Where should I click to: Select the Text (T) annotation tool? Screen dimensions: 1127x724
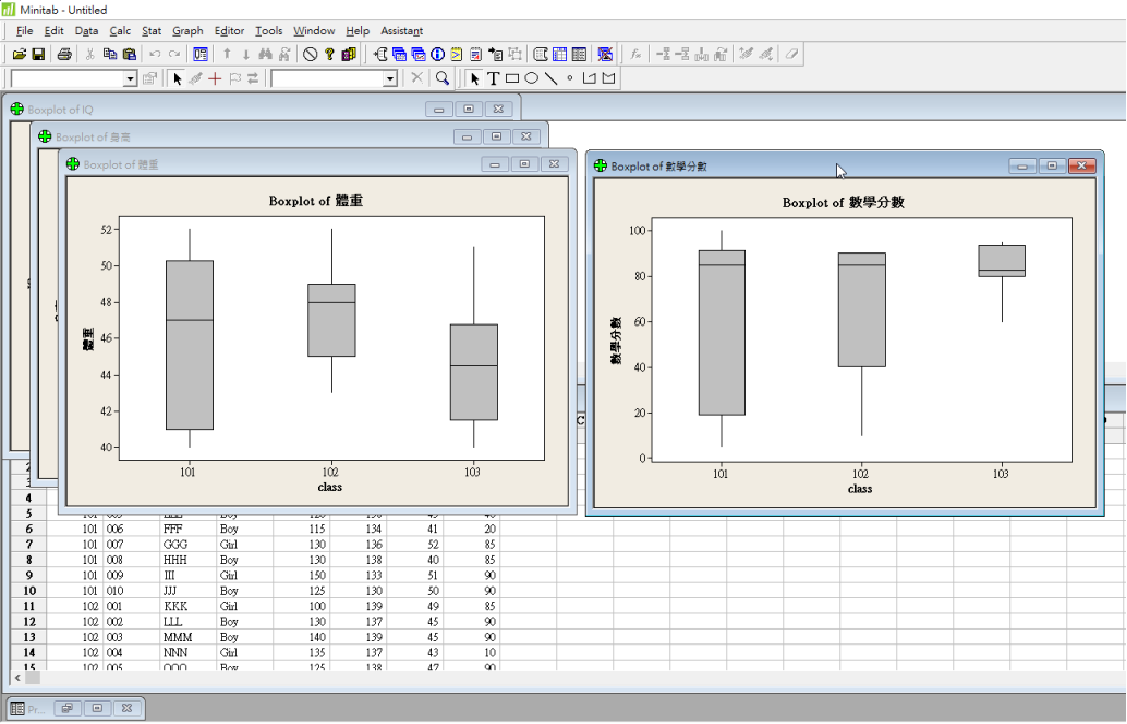click(x=493, y=78)
